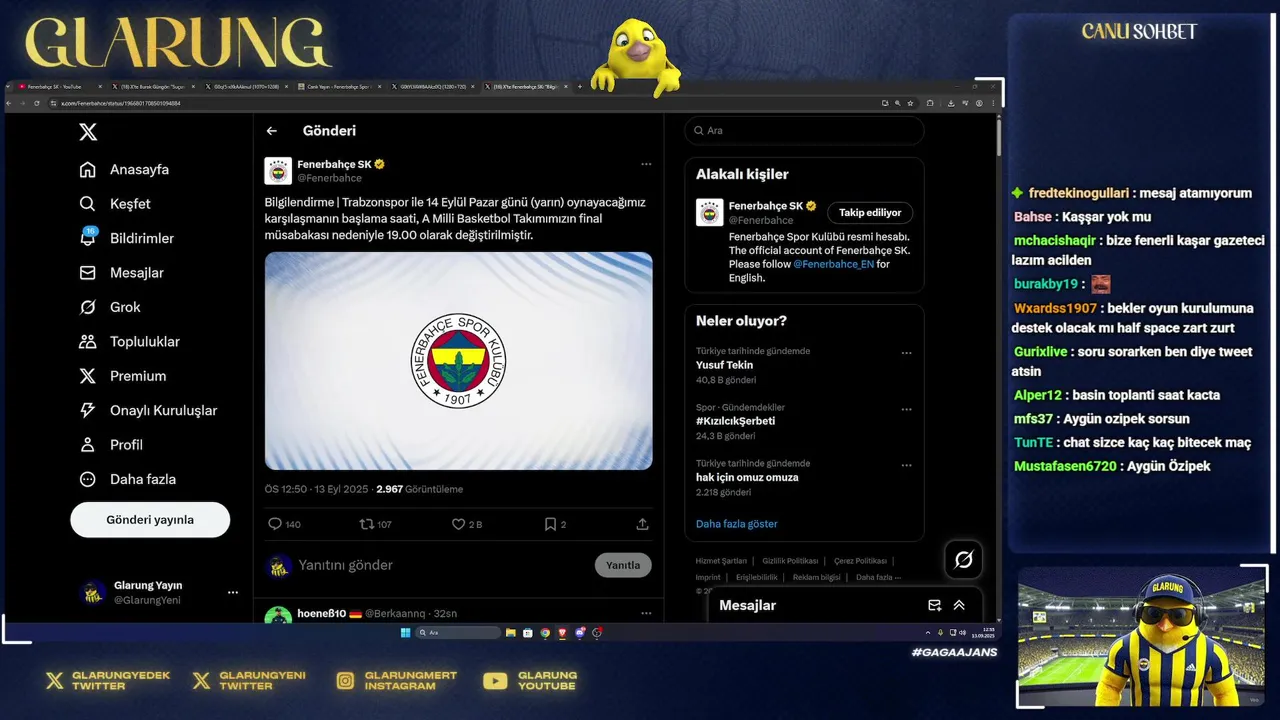Go back with the Gönderi arrow
The height and width of the screenshot is (720, 1280).
point(272,131)
